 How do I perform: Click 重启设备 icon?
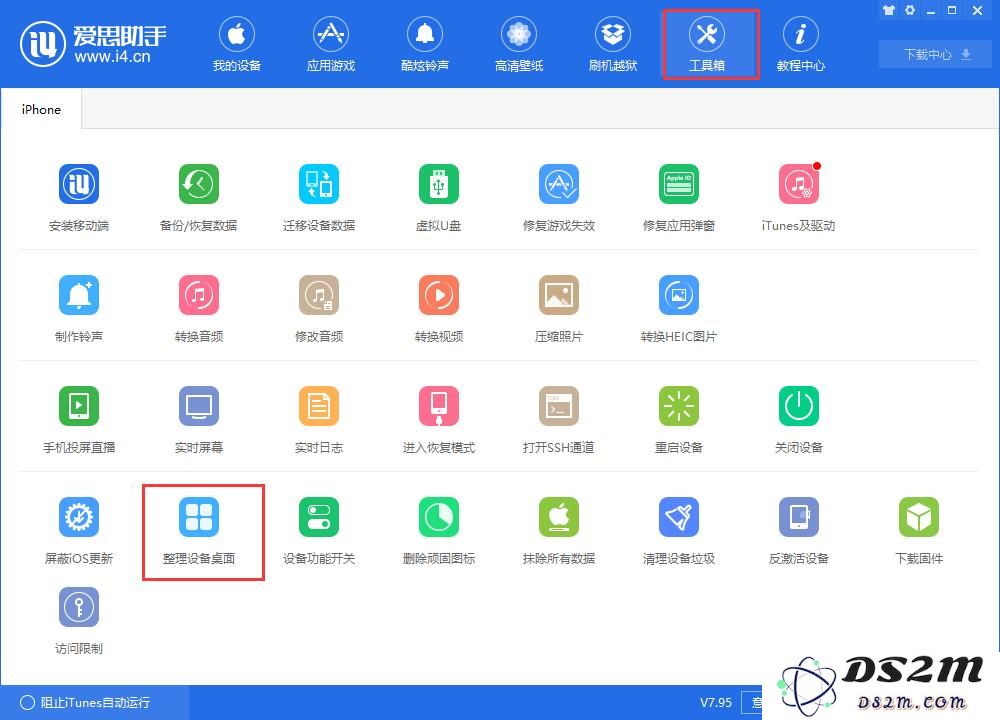coord(679,406)
